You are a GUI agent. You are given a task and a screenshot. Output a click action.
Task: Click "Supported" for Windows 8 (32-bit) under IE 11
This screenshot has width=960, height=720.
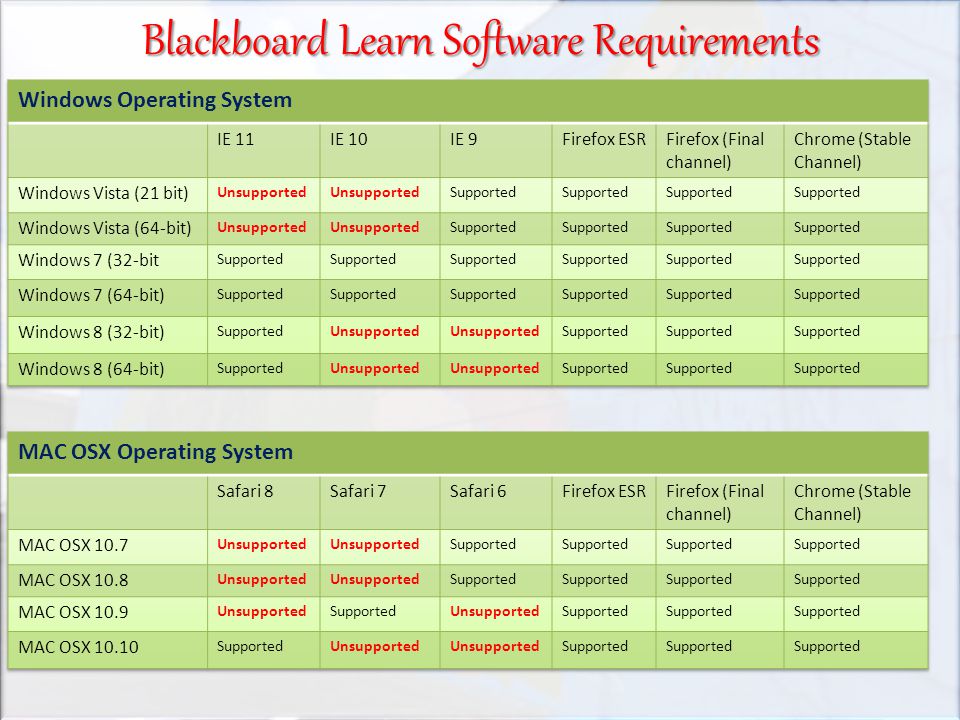coord(250,332)
